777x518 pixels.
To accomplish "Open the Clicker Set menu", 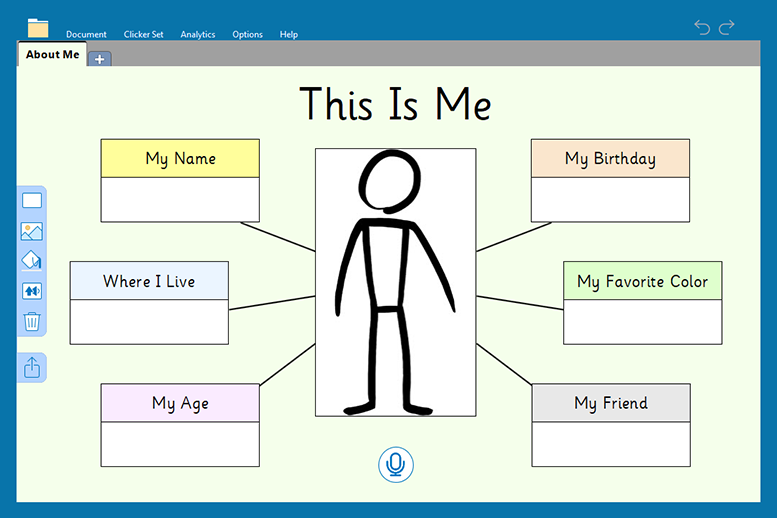I will point(143,34).
